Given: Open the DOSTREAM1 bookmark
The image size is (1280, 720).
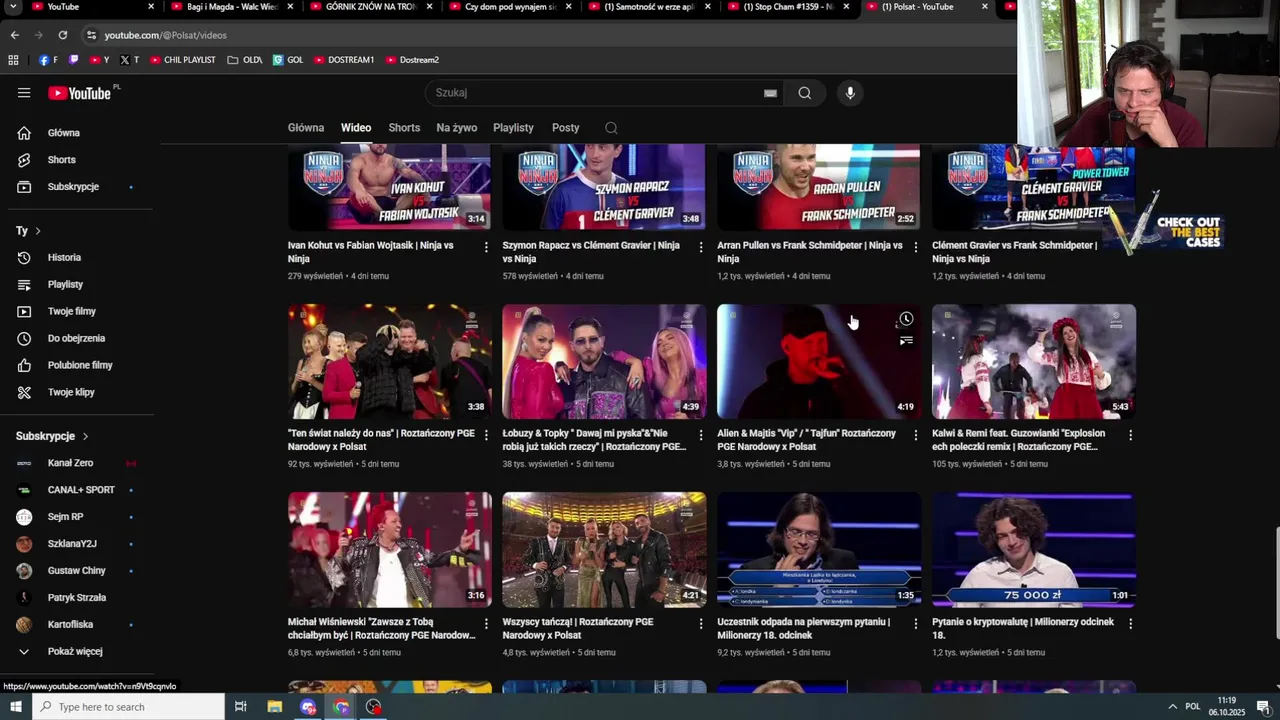Looking at the screenshot, I should tap(344, 60).
